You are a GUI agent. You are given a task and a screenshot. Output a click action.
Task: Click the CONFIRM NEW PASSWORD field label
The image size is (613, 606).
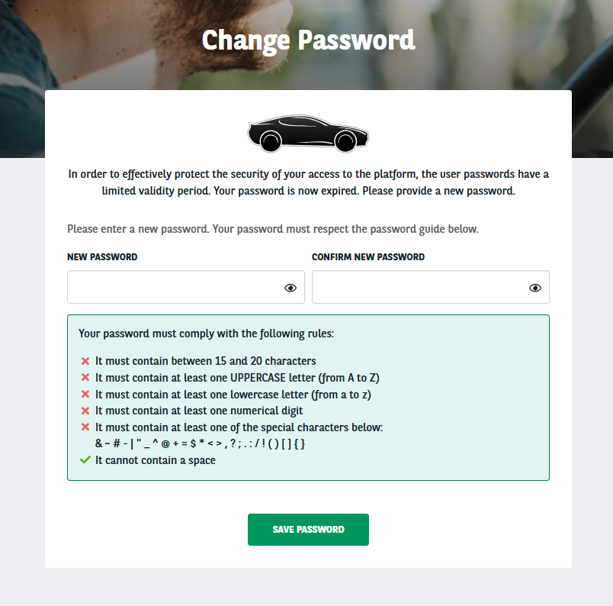click(x=368, y=257)
